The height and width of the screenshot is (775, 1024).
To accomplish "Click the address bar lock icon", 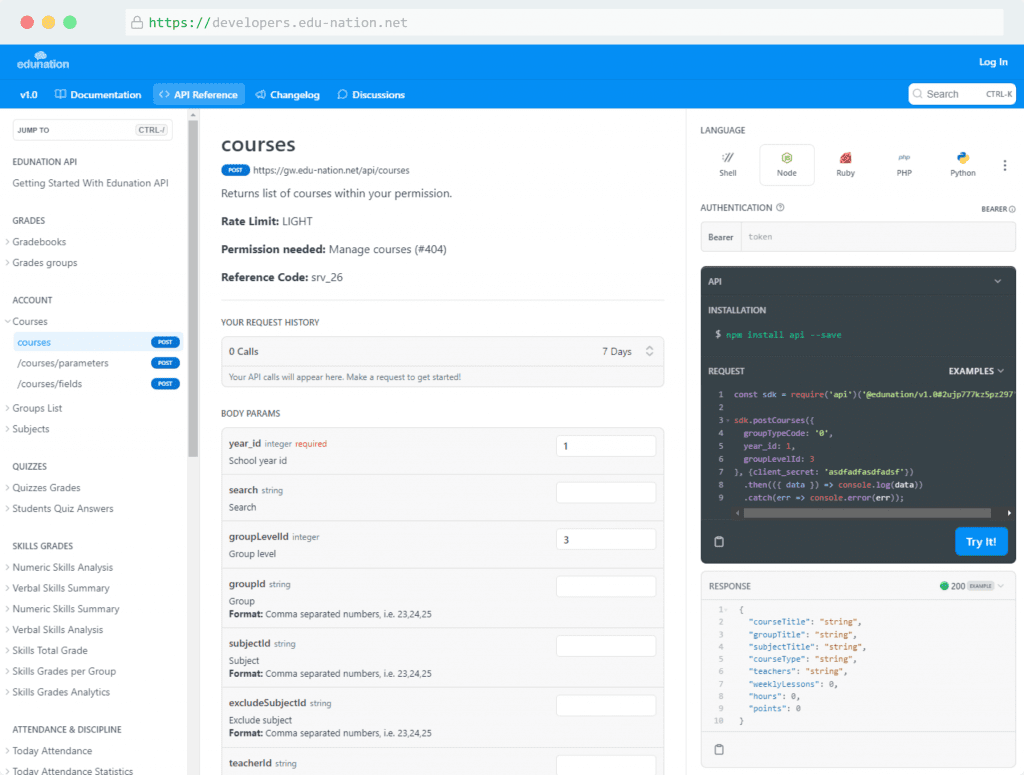I will [136, 22].
